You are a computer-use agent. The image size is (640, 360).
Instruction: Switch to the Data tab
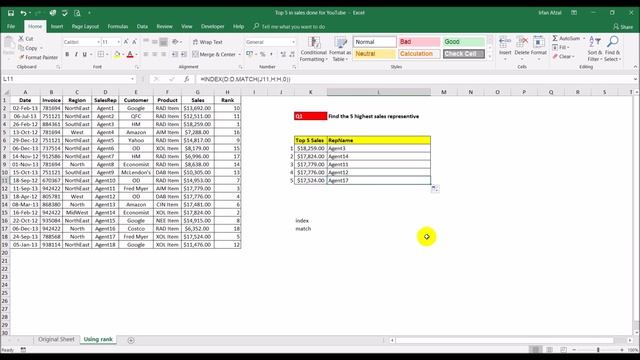pos(142,27)
